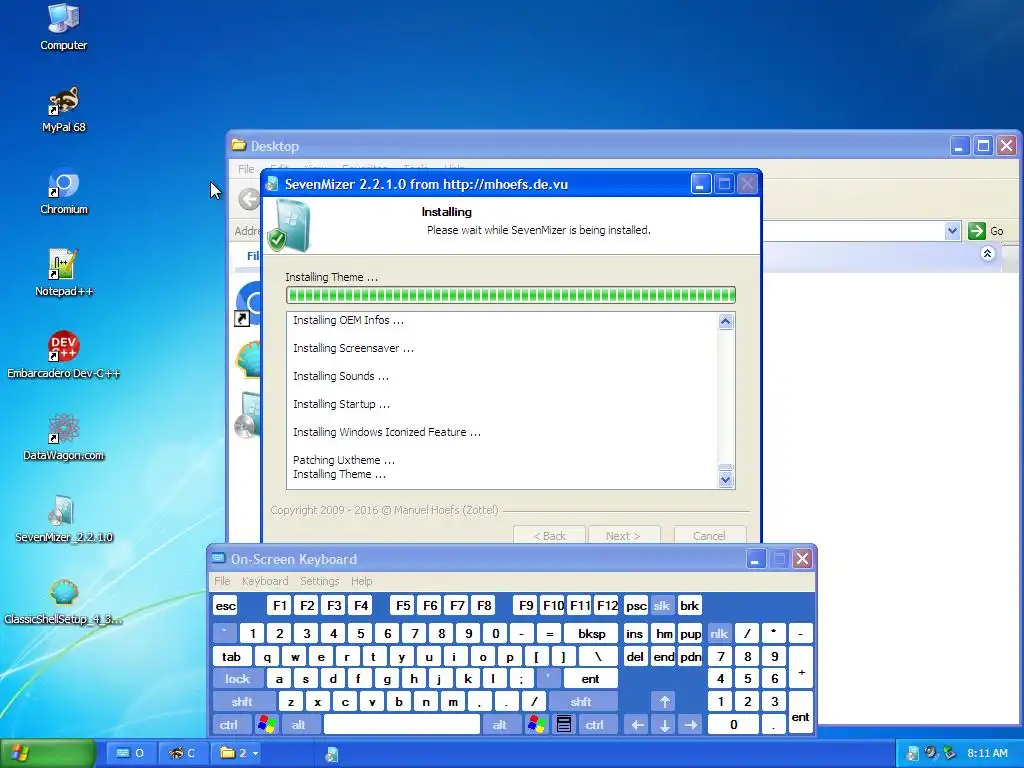1024x768 pixels.
Task: Click the Back arrow in Desktop window
Action: click(249, 199)
